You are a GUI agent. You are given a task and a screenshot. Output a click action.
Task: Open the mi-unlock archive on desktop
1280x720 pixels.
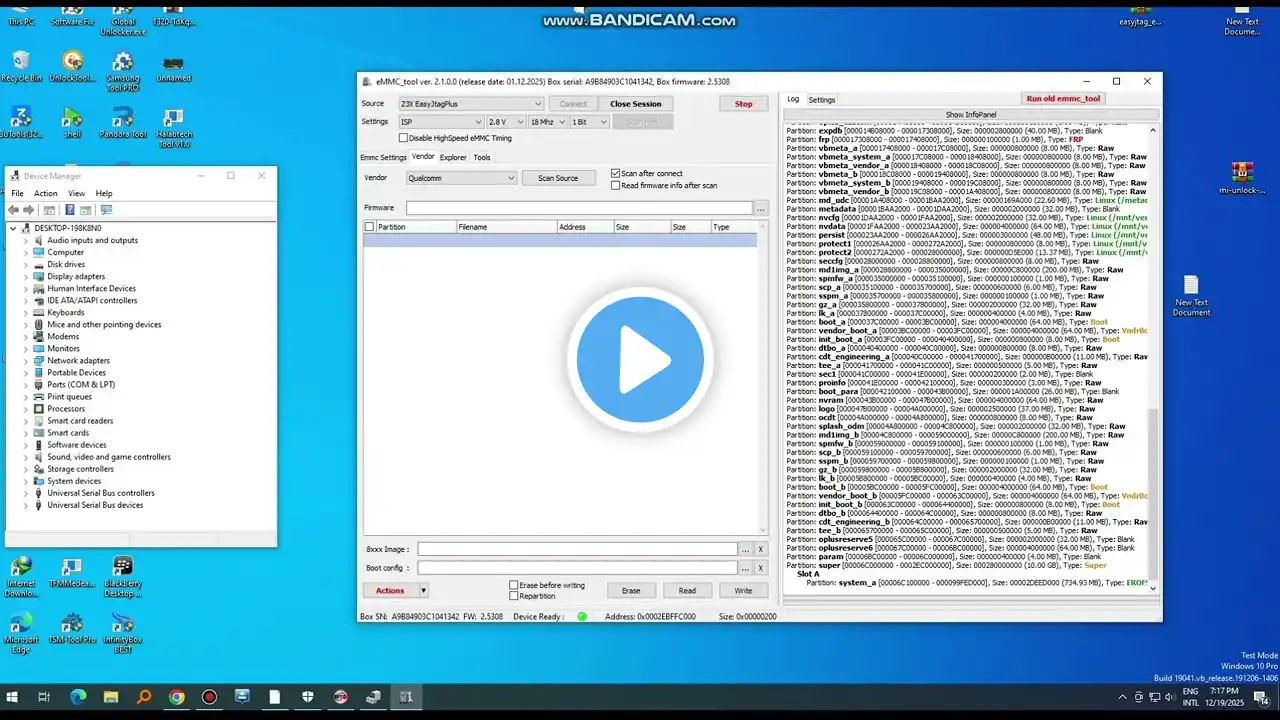pos(1242,178)
